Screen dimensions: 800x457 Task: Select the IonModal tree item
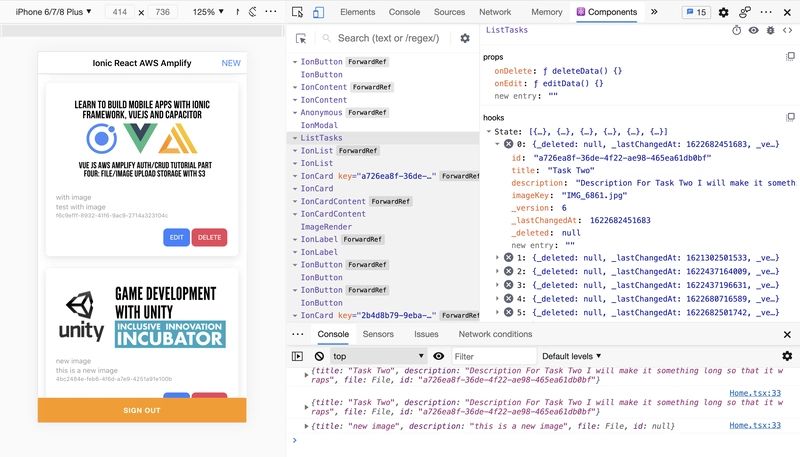pos(319,125)
